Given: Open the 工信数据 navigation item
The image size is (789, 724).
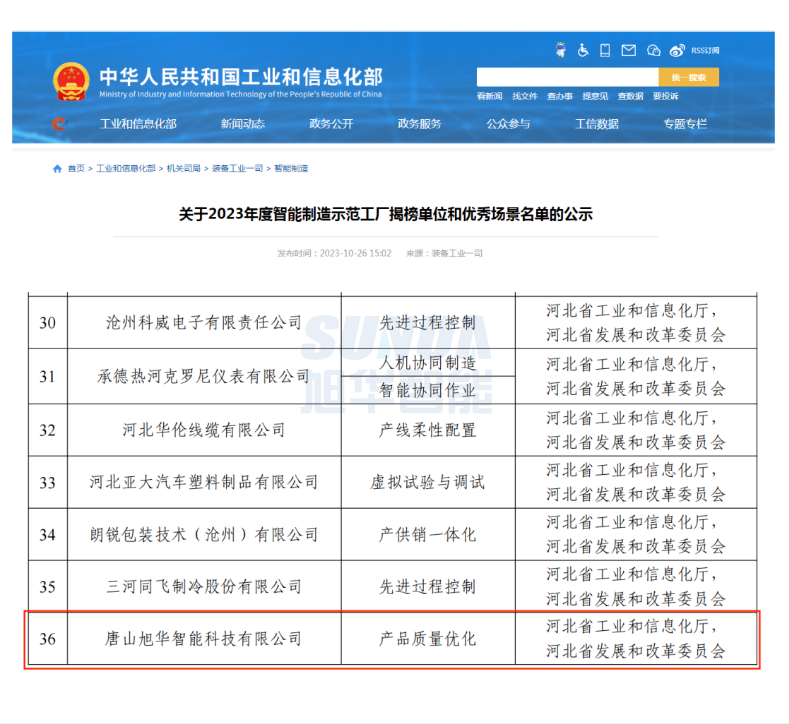Looking at the screenshot, I should tap(596, 124).
